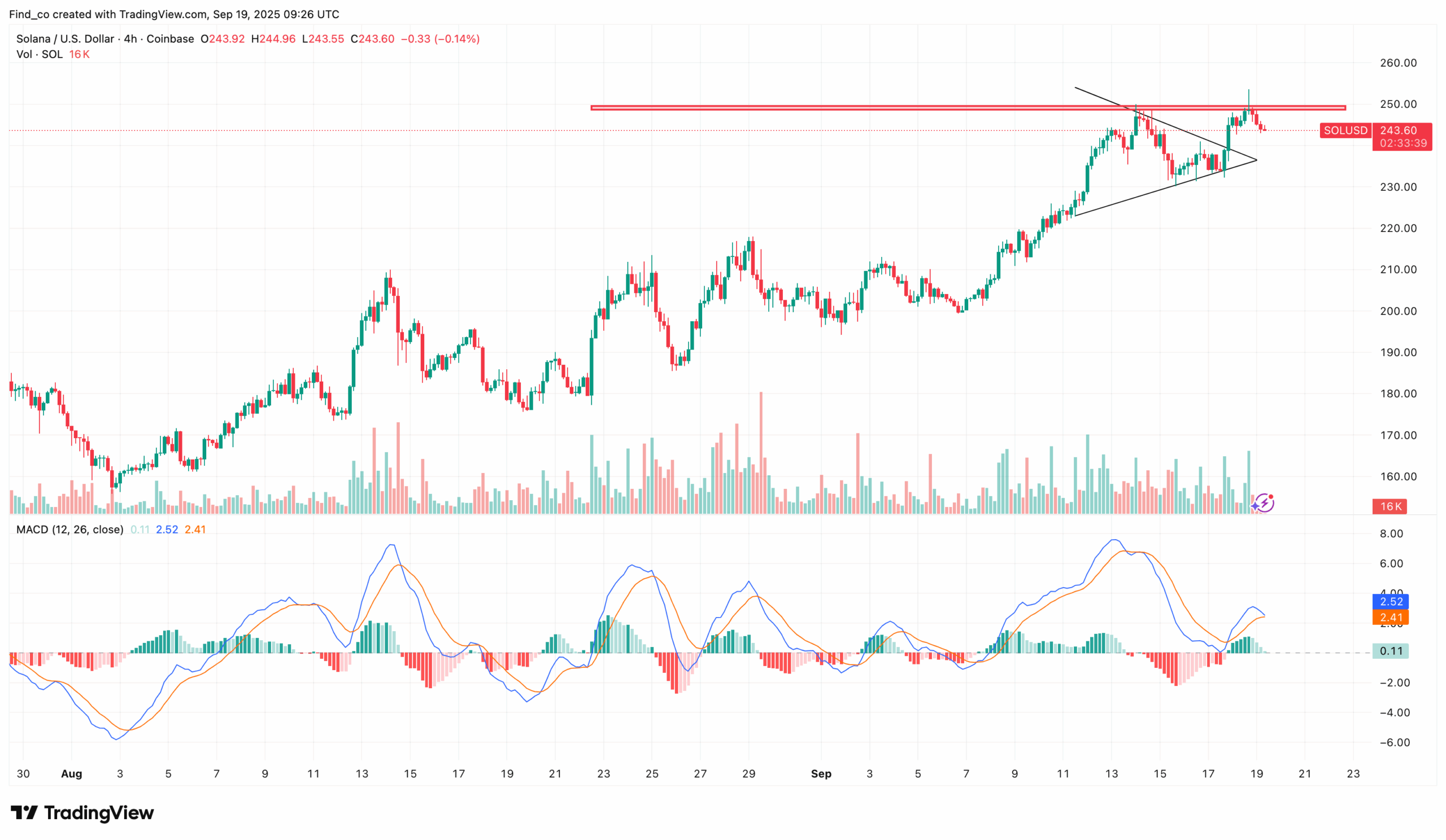This screenshot has width=1446, height=840.
Task: Click the red notification dot on the lightning icon
Action: pyautogui.click(x=1271, y=497)
